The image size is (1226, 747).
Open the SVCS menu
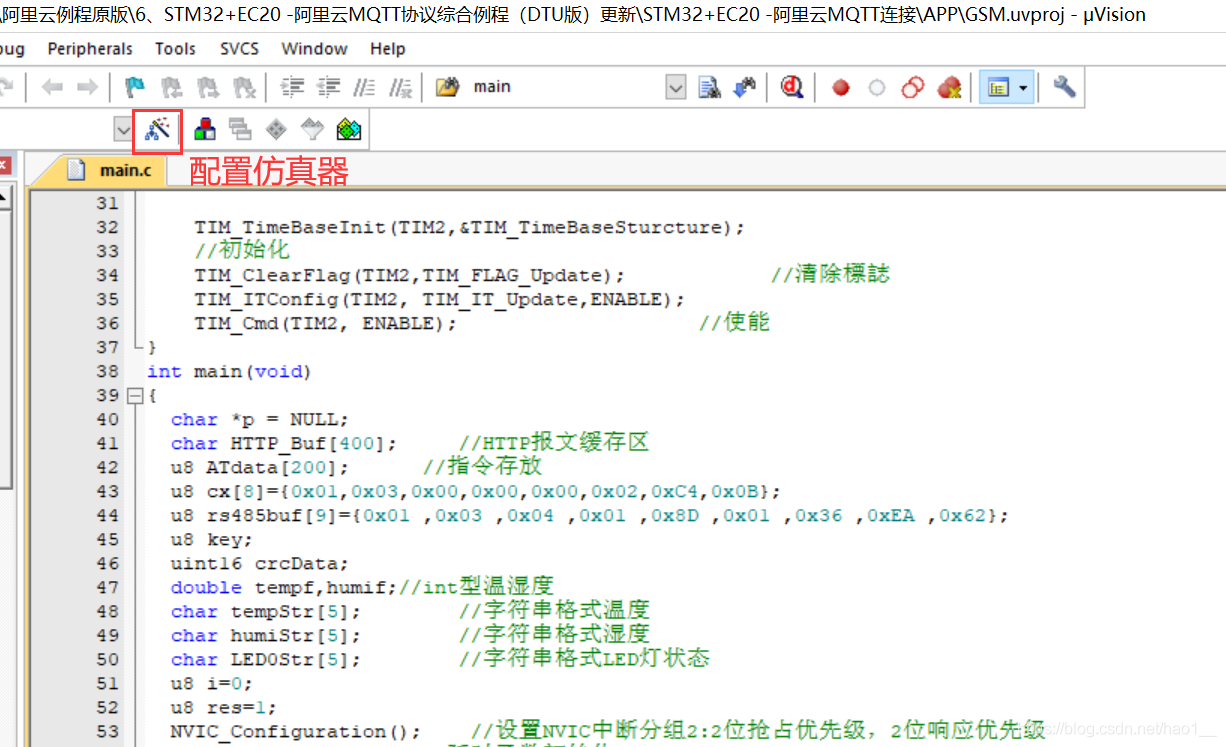coord(239,48)
